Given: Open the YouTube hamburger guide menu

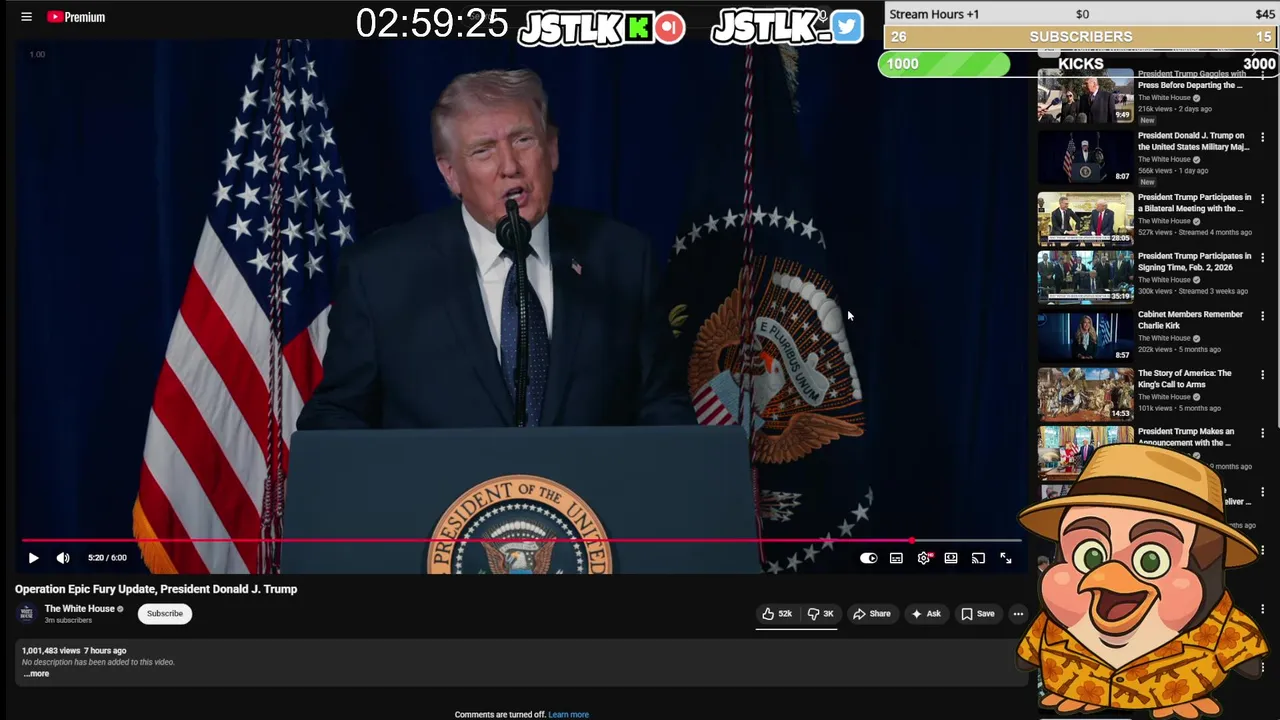Looking at the screenshot, I should pos(27,17).
